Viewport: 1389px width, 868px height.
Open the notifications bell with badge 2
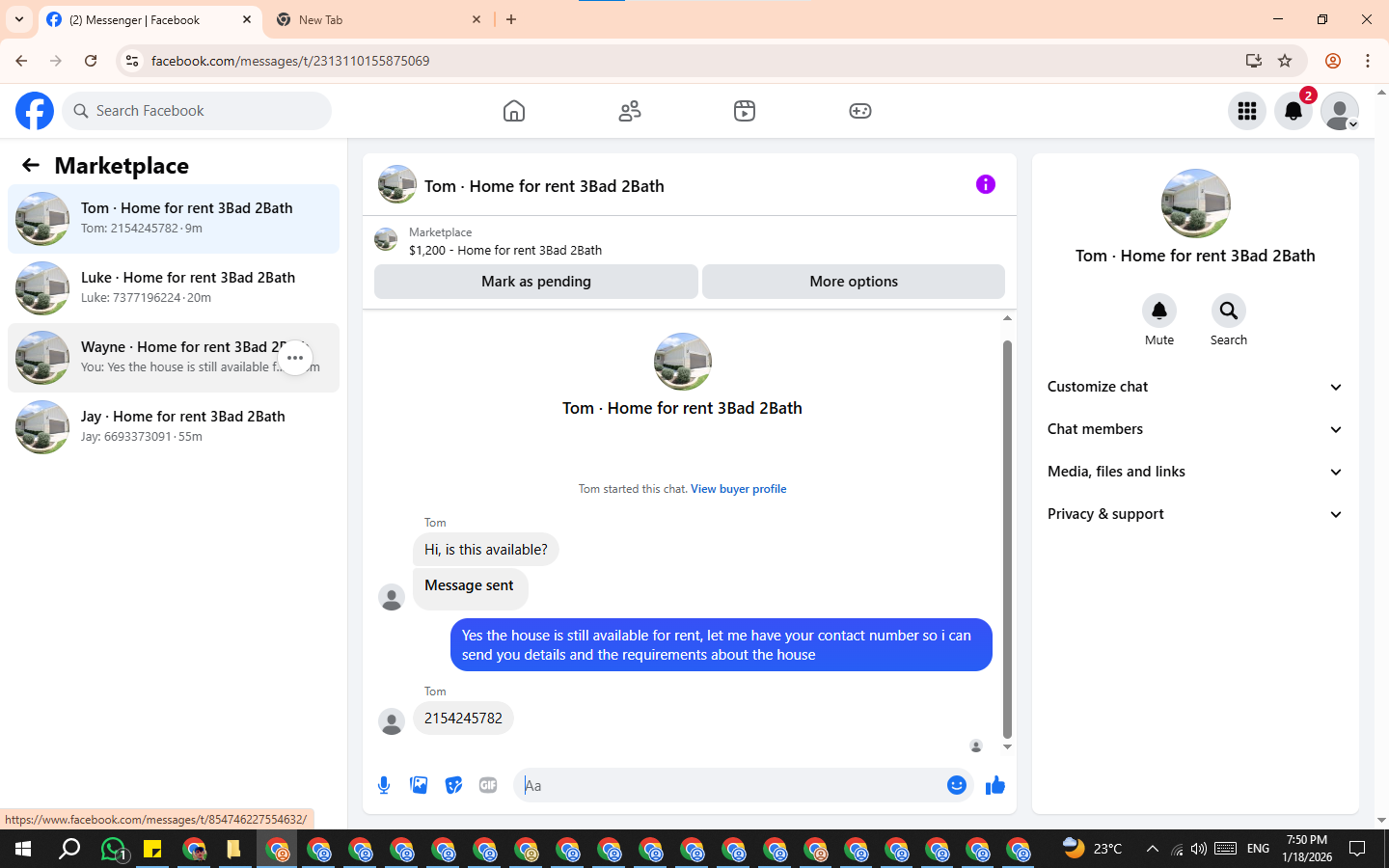(1294, 111)
